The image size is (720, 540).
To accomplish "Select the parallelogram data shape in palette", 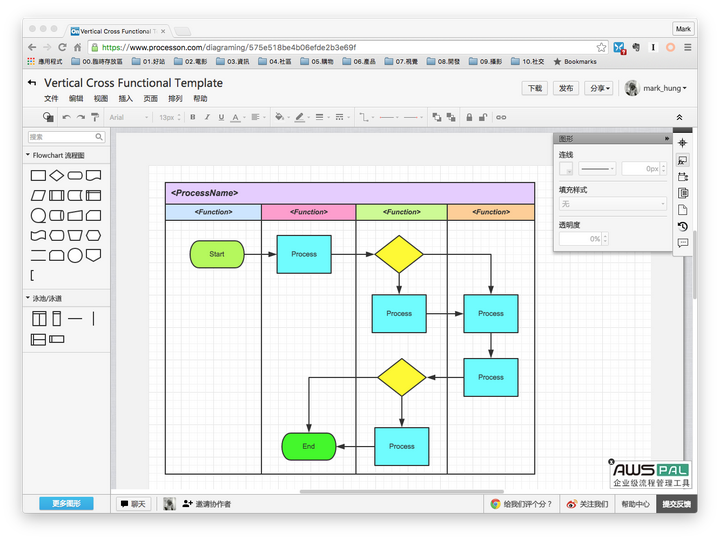I will [x=38, y=196].
